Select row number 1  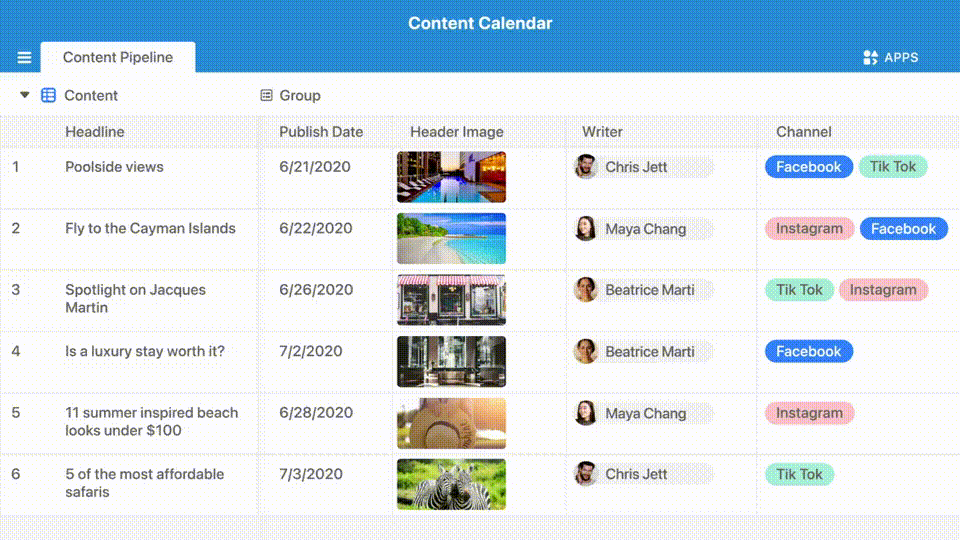(15, 167)
